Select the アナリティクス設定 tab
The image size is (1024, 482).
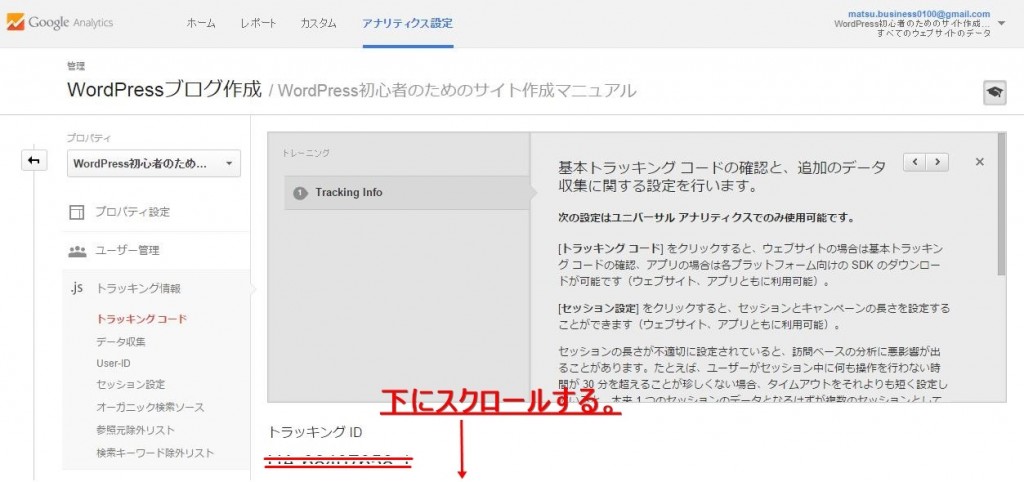point(408,24)
